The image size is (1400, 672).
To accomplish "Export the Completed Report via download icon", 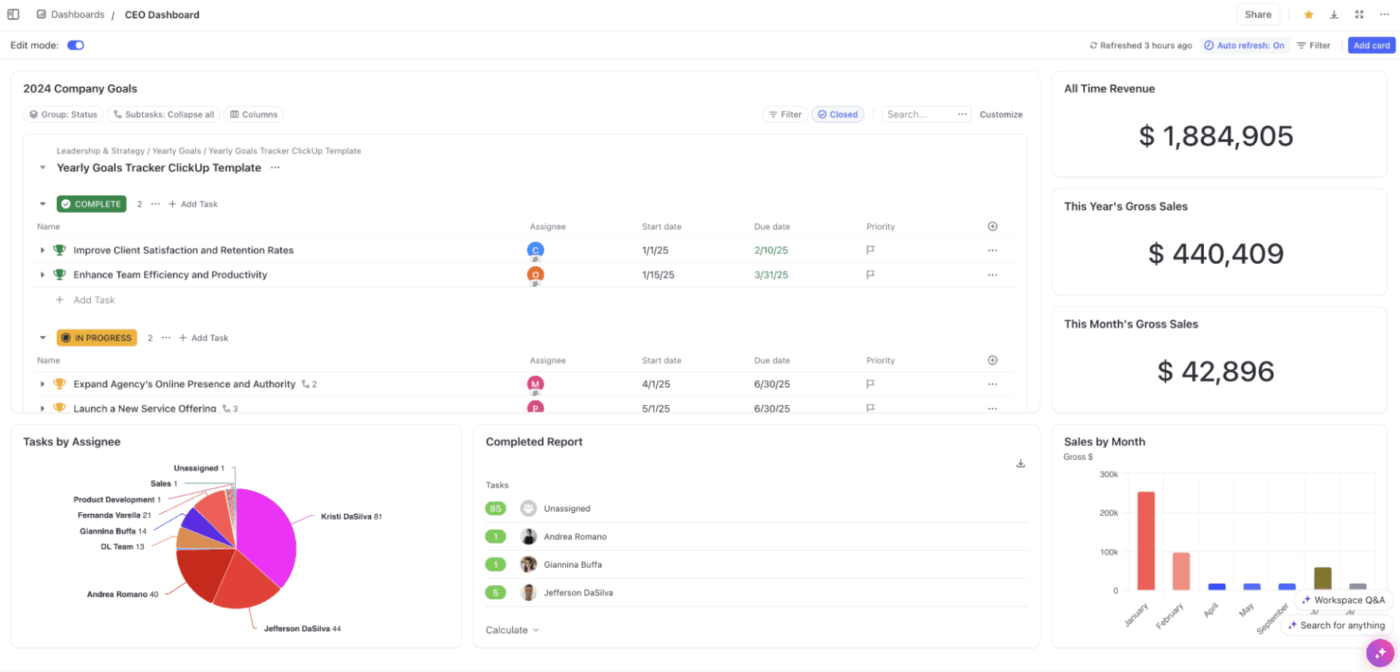I will click(x=1020, y=463).
